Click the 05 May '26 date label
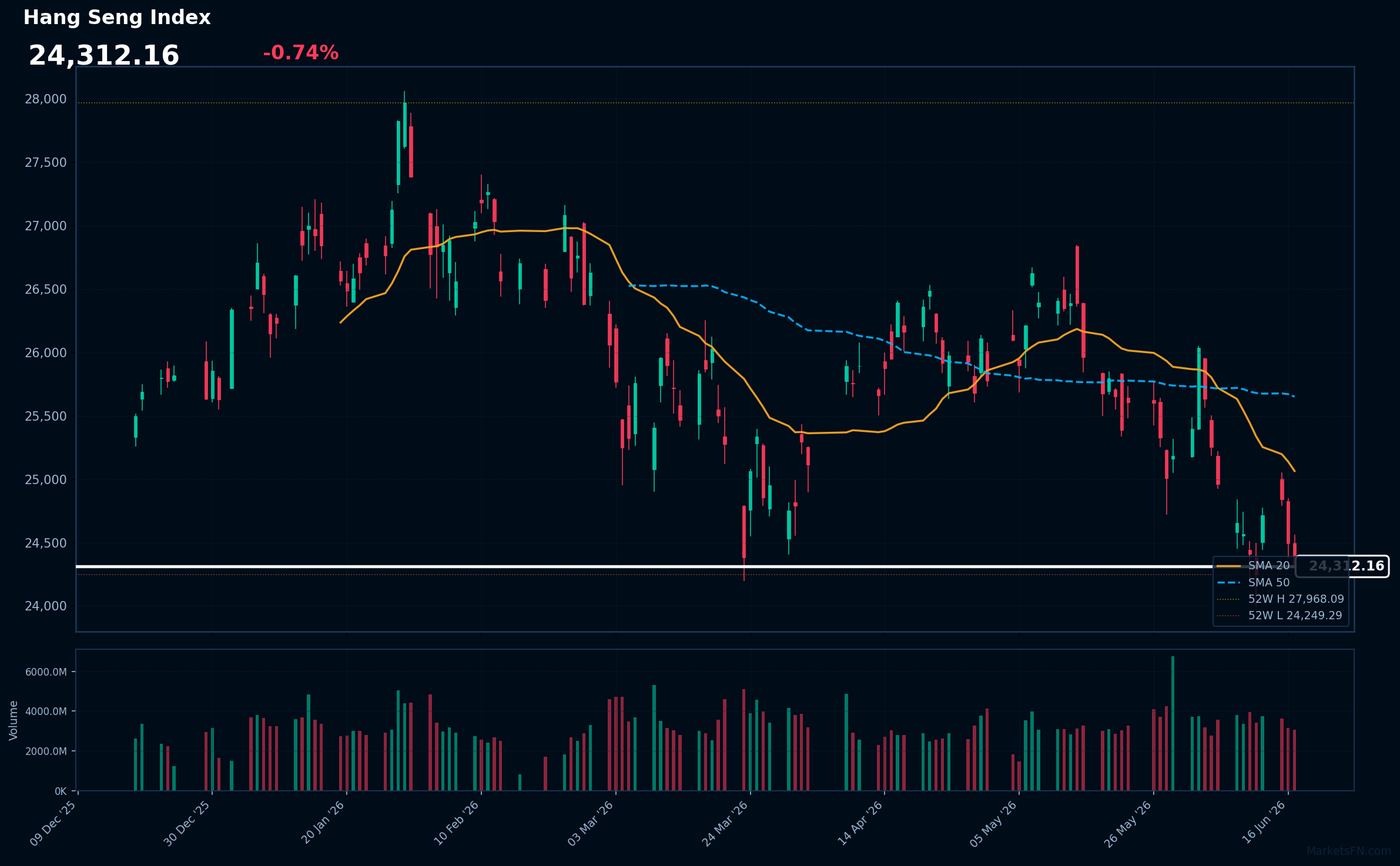1400x866 pixels. pos(993,823)
